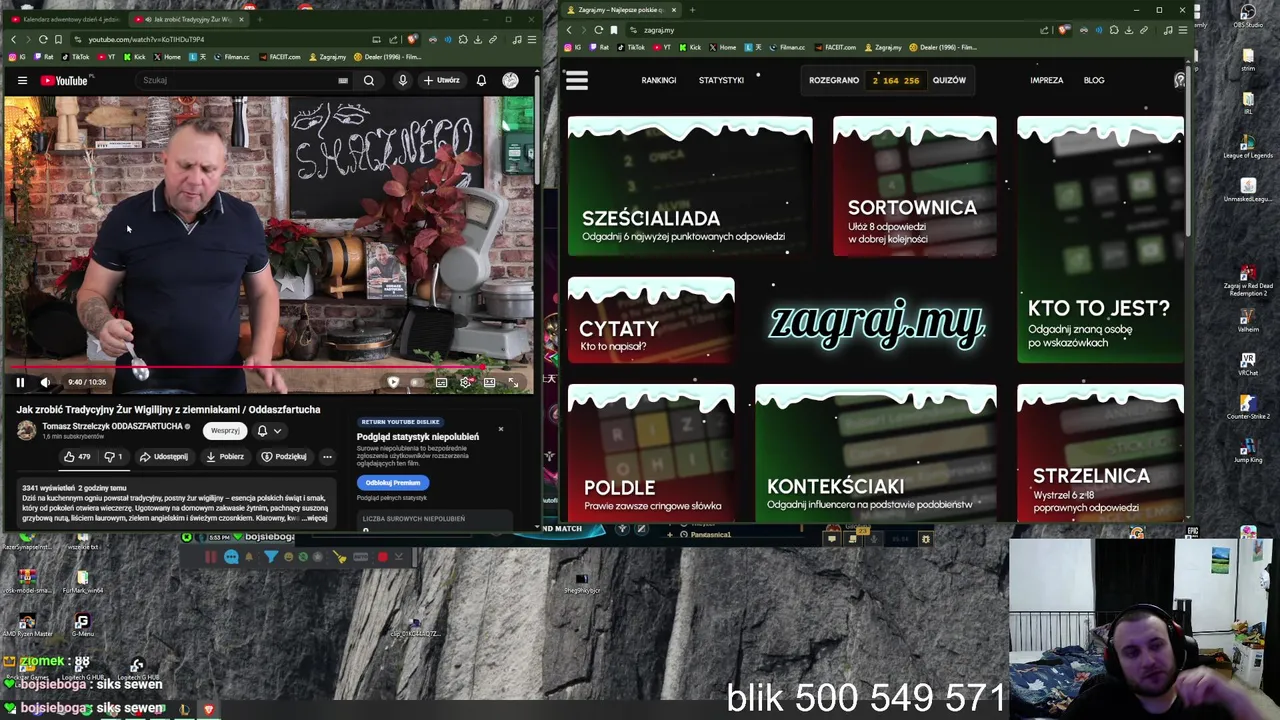Open IMPREZA on Zagraj.my
The width and height of the screenshot is (1280, 720).
[1047, 80]
